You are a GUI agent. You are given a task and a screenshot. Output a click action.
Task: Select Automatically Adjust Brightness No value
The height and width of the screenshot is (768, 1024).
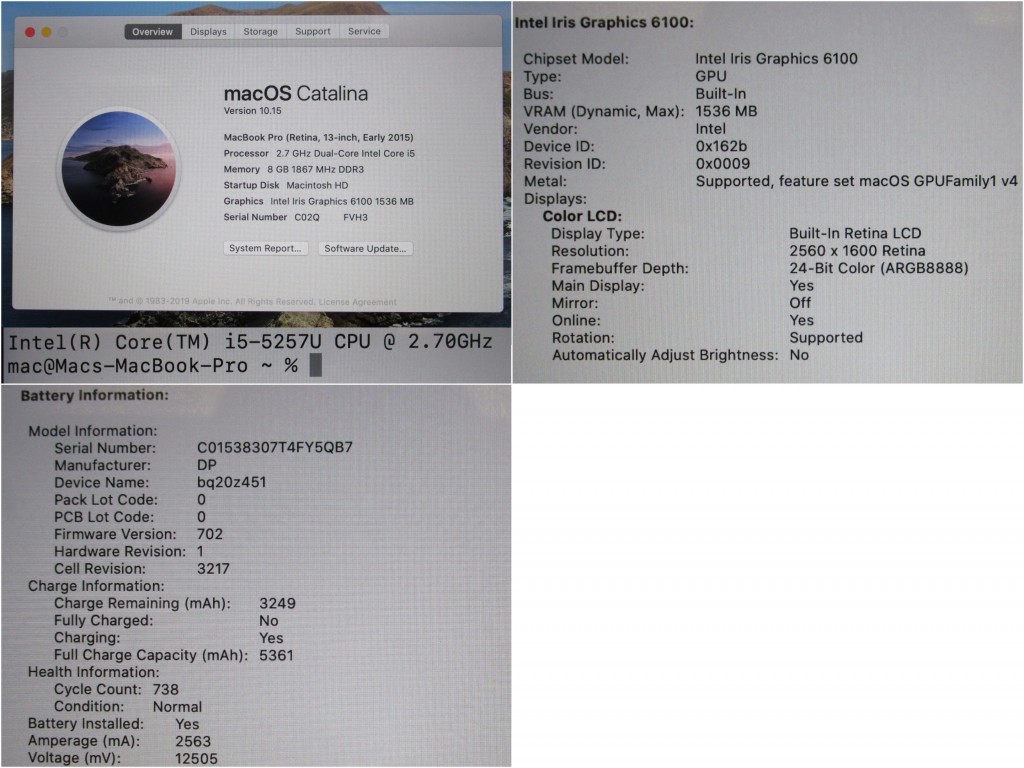(799, 355)
